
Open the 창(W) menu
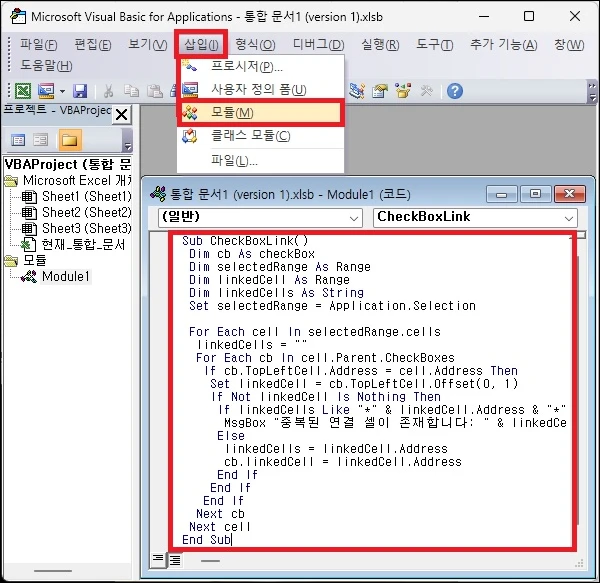click(x=569, y=44)
